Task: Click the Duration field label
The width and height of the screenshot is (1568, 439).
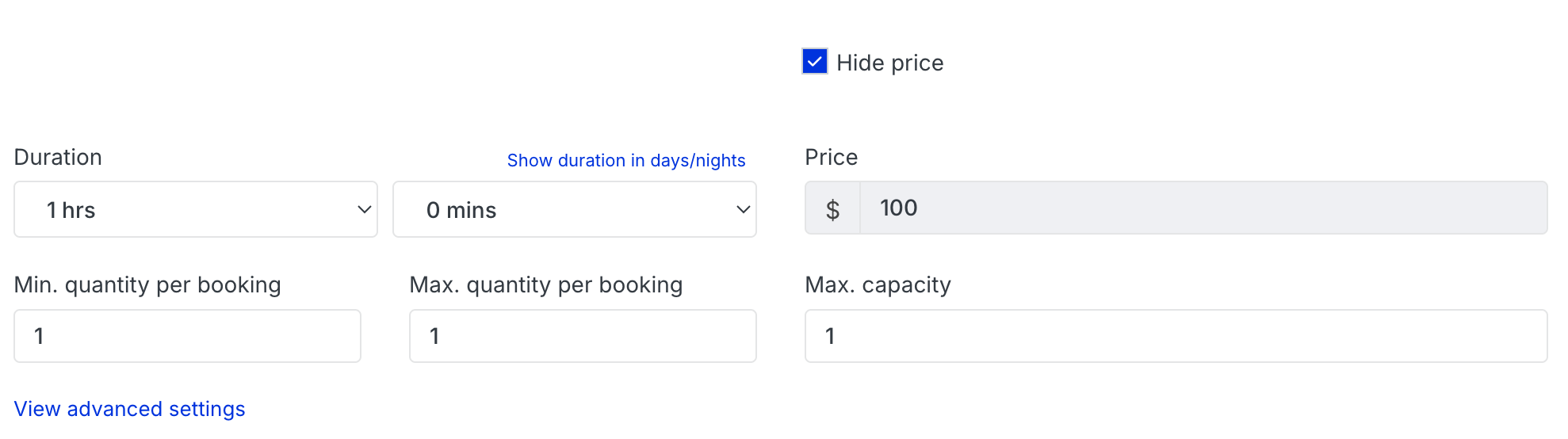Action: coord(58,157)
